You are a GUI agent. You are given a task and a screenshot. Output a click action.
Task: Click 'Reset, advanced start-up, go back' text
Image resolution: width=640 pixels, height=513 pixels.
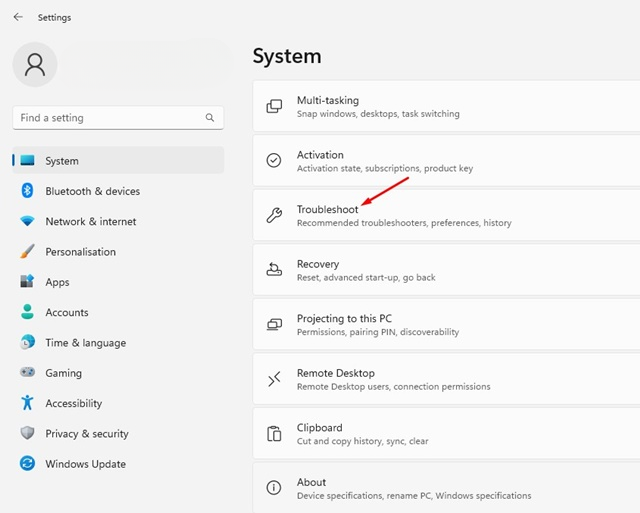[366, 278]
